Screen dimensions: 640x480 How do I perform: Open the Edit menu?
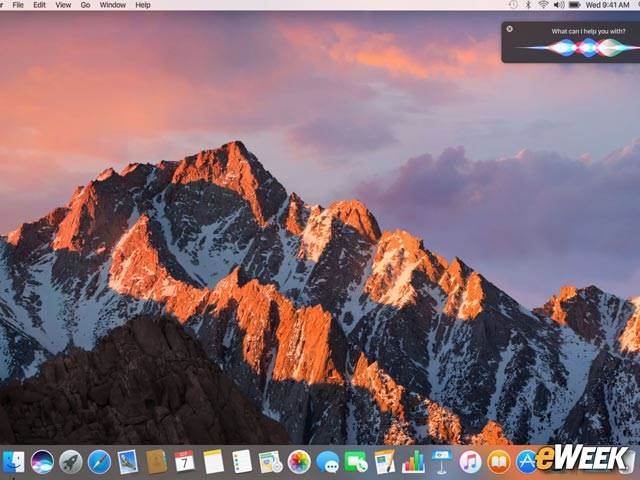39,5
